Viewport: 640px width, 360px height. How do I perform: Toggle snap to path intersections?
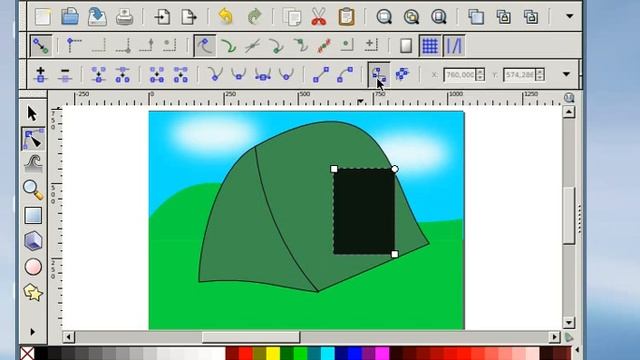click(252, 46)
